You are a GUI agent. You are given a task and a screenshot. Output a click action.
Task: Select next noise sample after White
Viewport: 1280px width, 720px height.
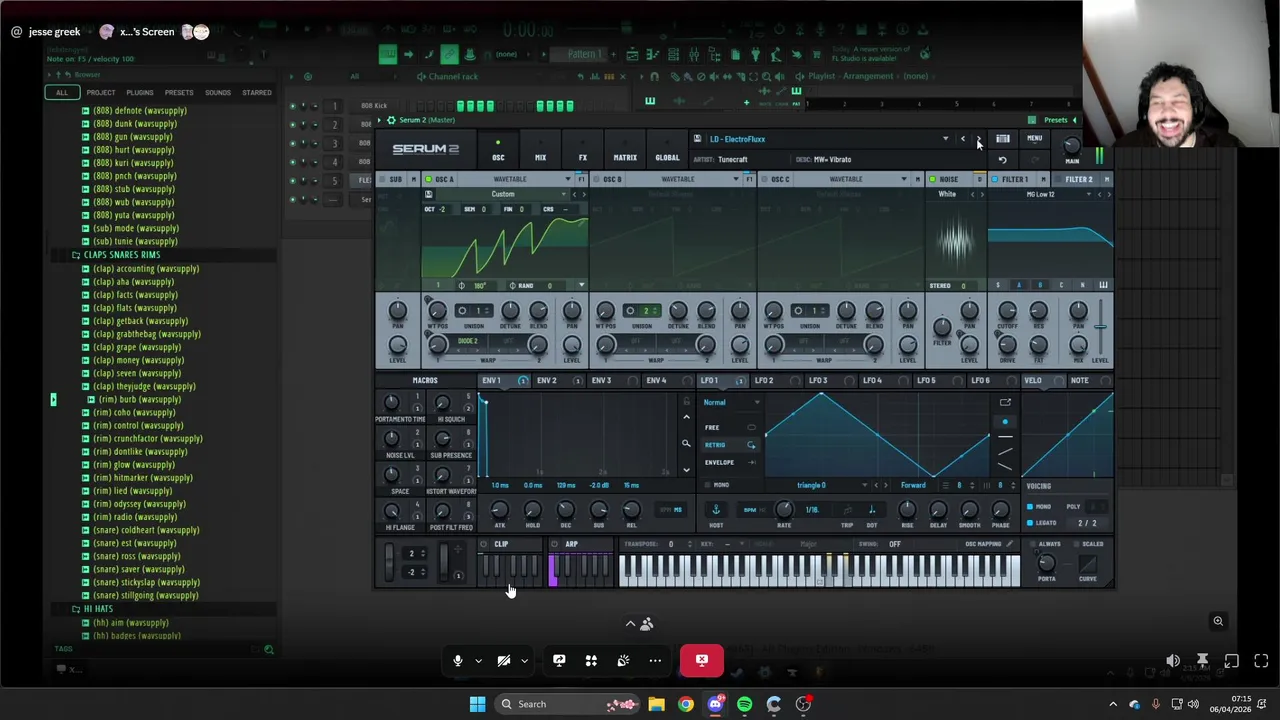981,194
